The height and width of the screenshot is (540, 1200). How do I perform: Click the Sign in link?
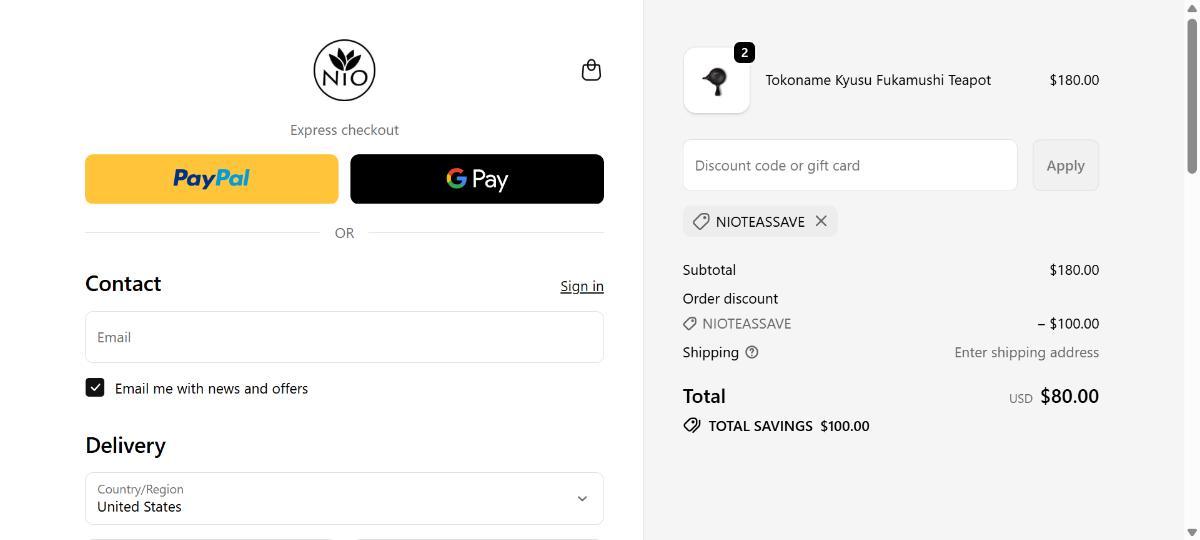[582, 286]
